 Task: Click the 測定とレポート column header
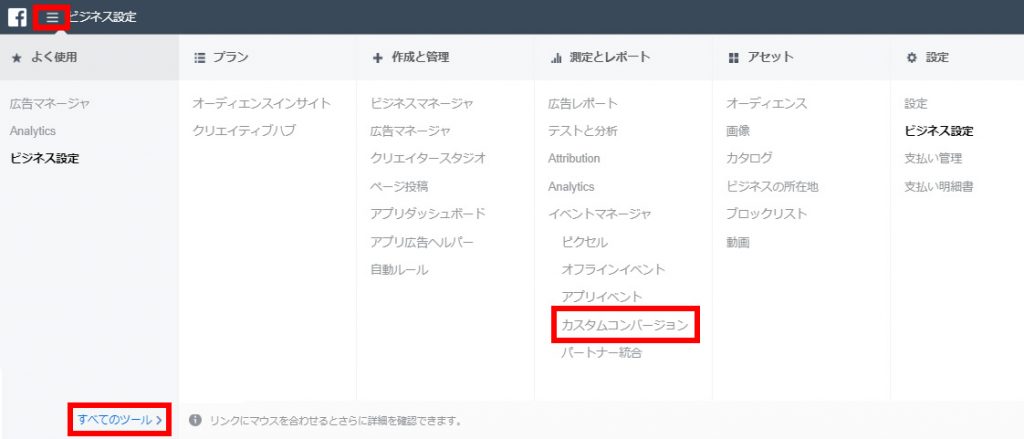[x=610, y=57]
